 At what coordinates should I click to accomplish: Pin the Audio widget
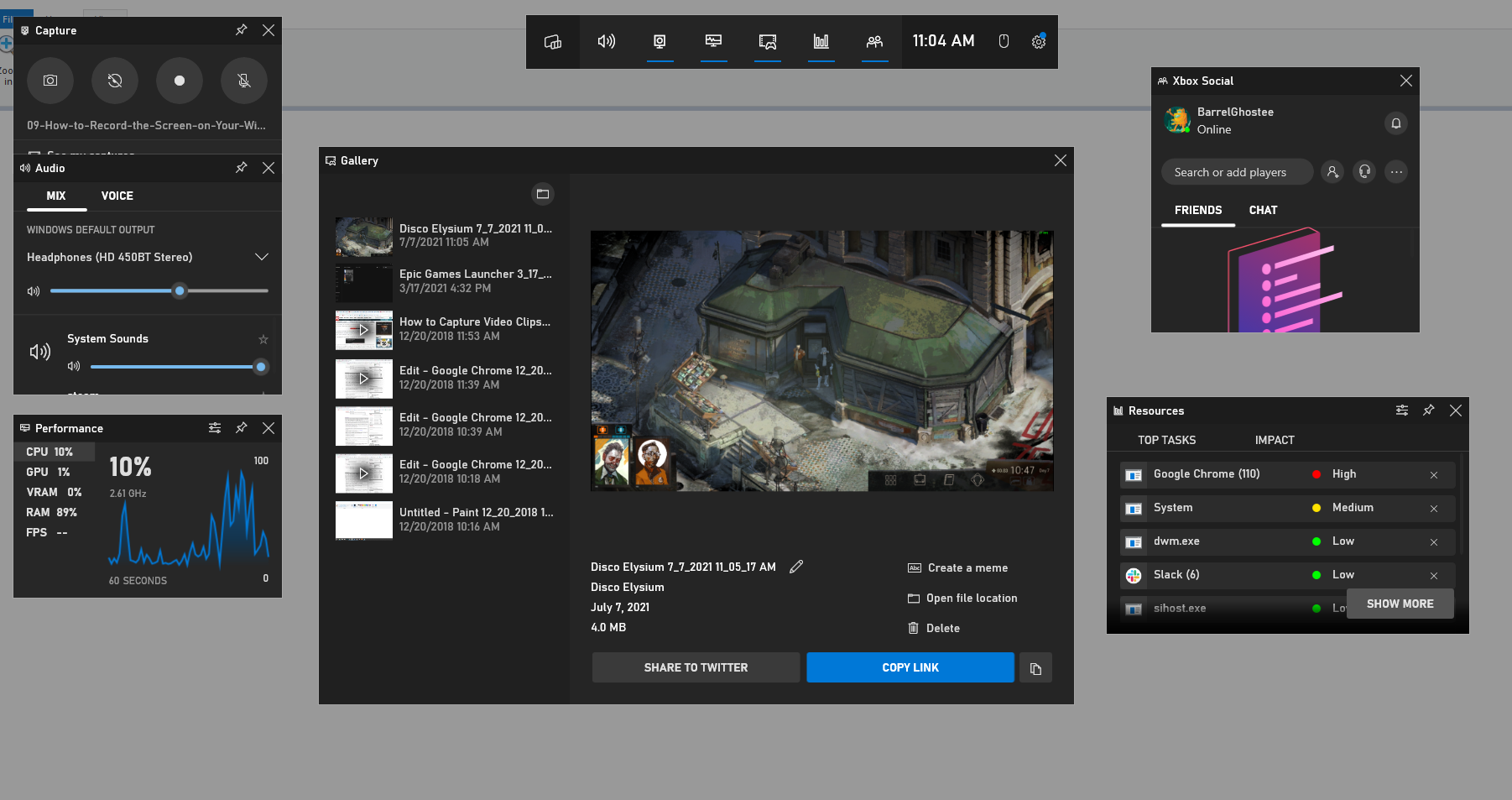coord(241,168)
